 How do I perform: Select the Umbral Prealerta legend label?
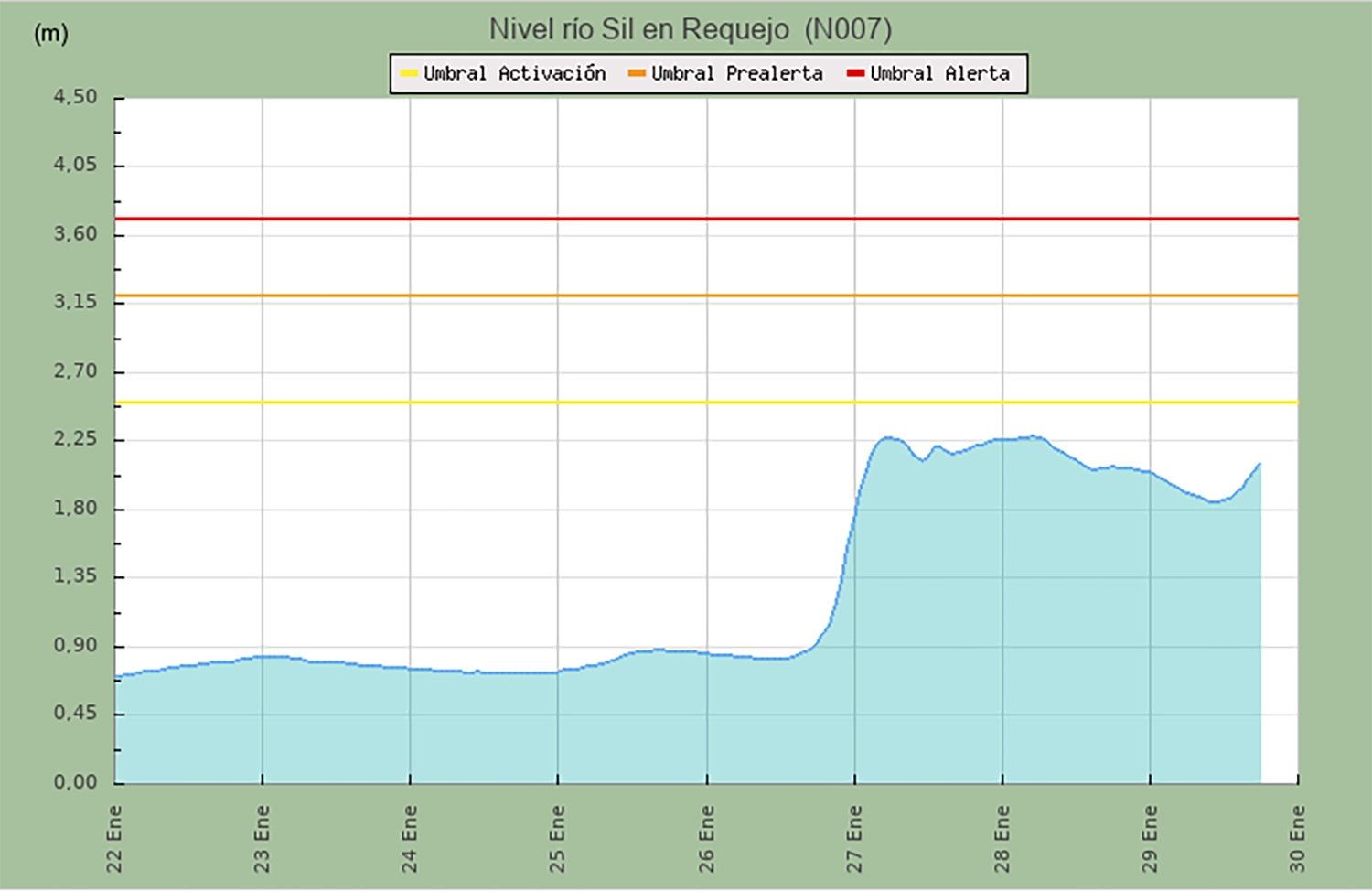coord(736,73)
